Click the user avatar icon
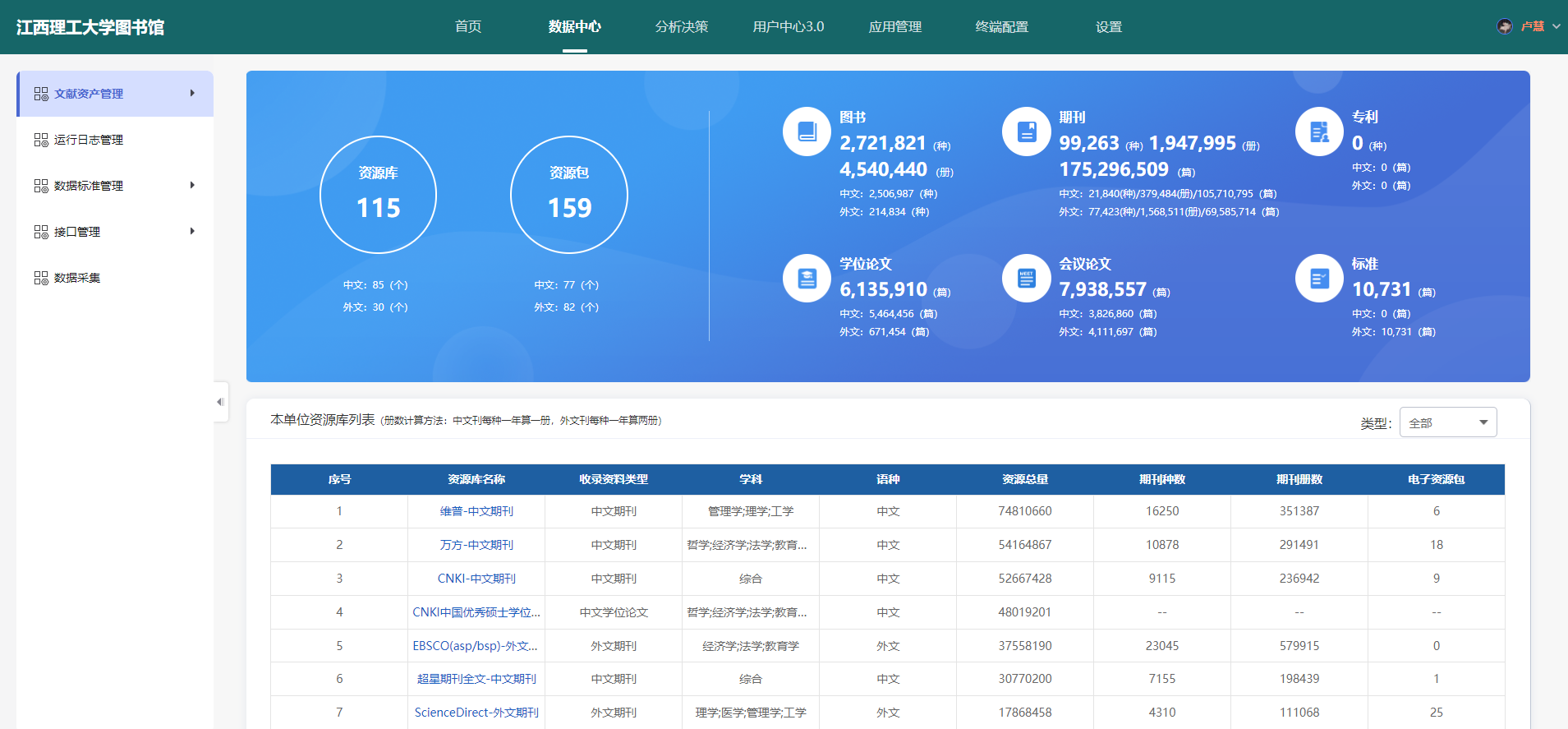 point(1505,26)
